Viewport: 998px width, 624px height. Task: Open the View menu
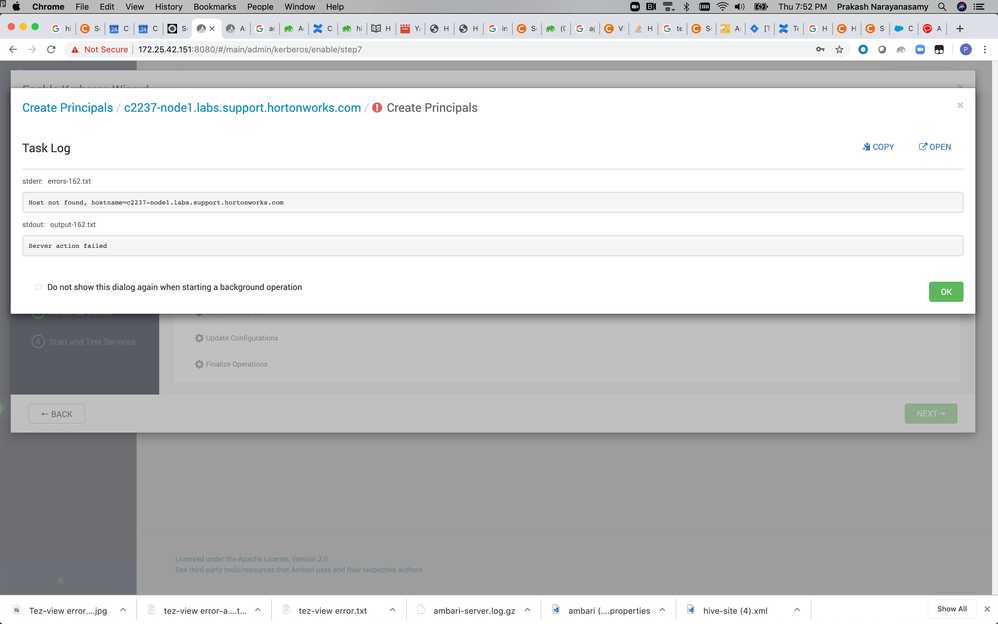134,6
